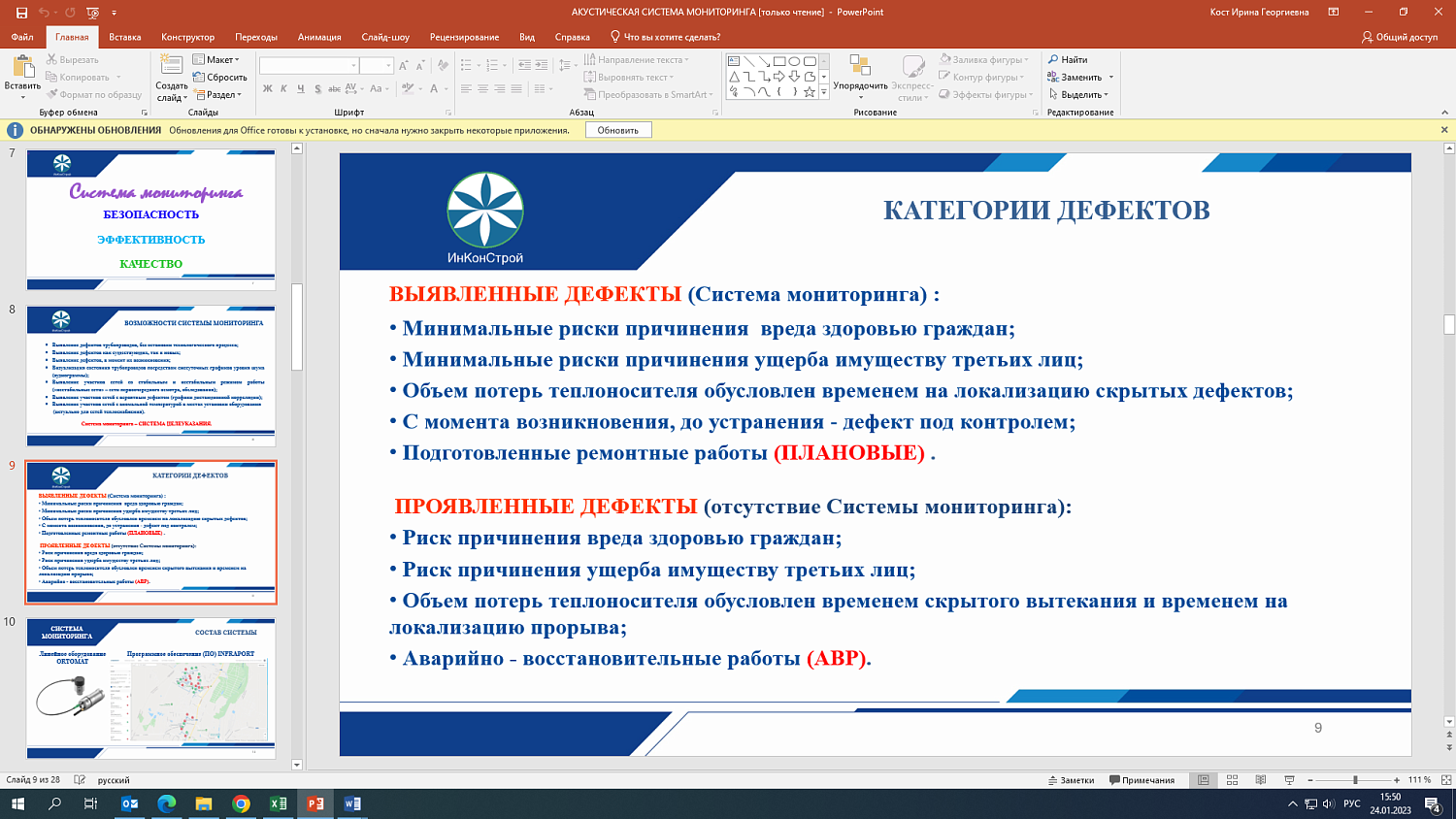Select the right arrow shape in gallery
The height and width of the screenshot is (819, 1456).
tap(778, 77)
